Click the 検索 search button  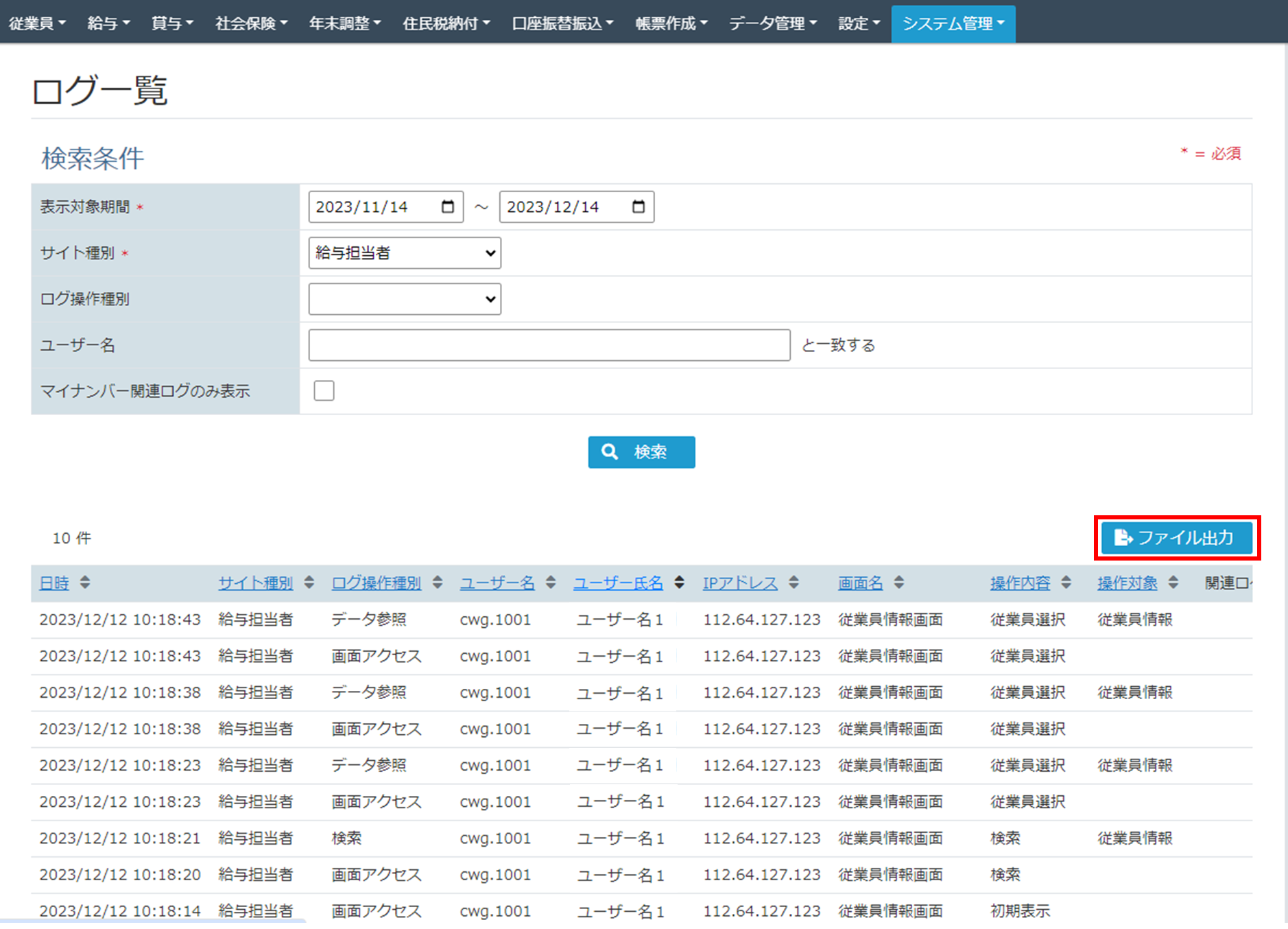pyautogui.click(x=641, y=452)
